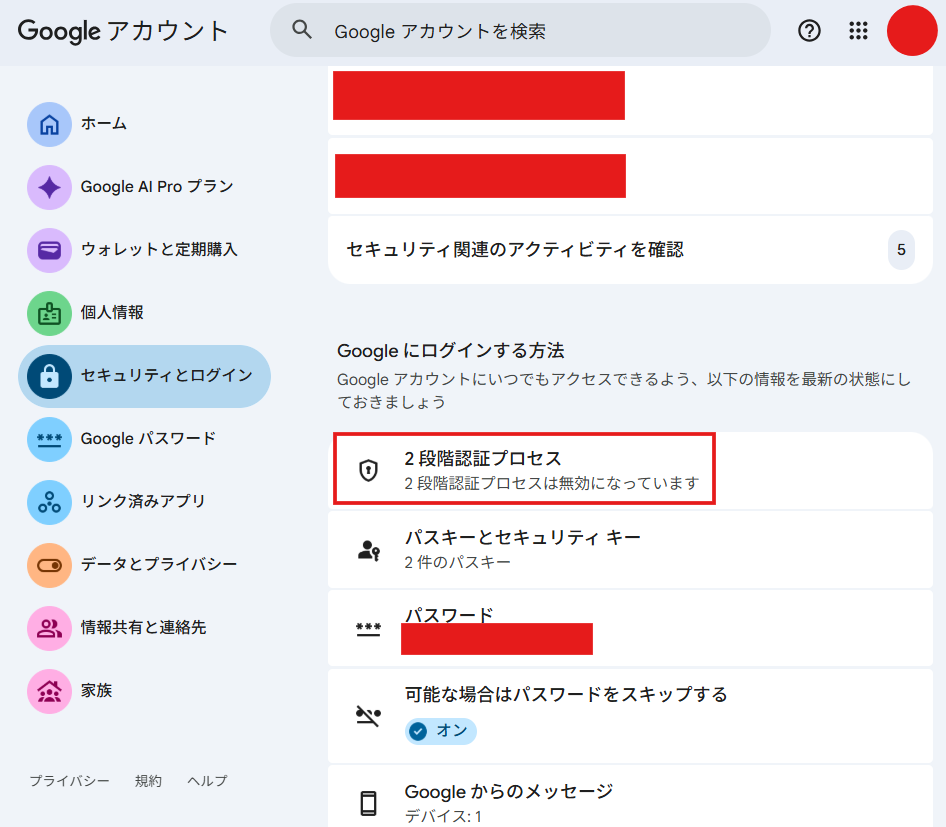
Task: Click the ホーム house icon
Action: pos(49,124)
